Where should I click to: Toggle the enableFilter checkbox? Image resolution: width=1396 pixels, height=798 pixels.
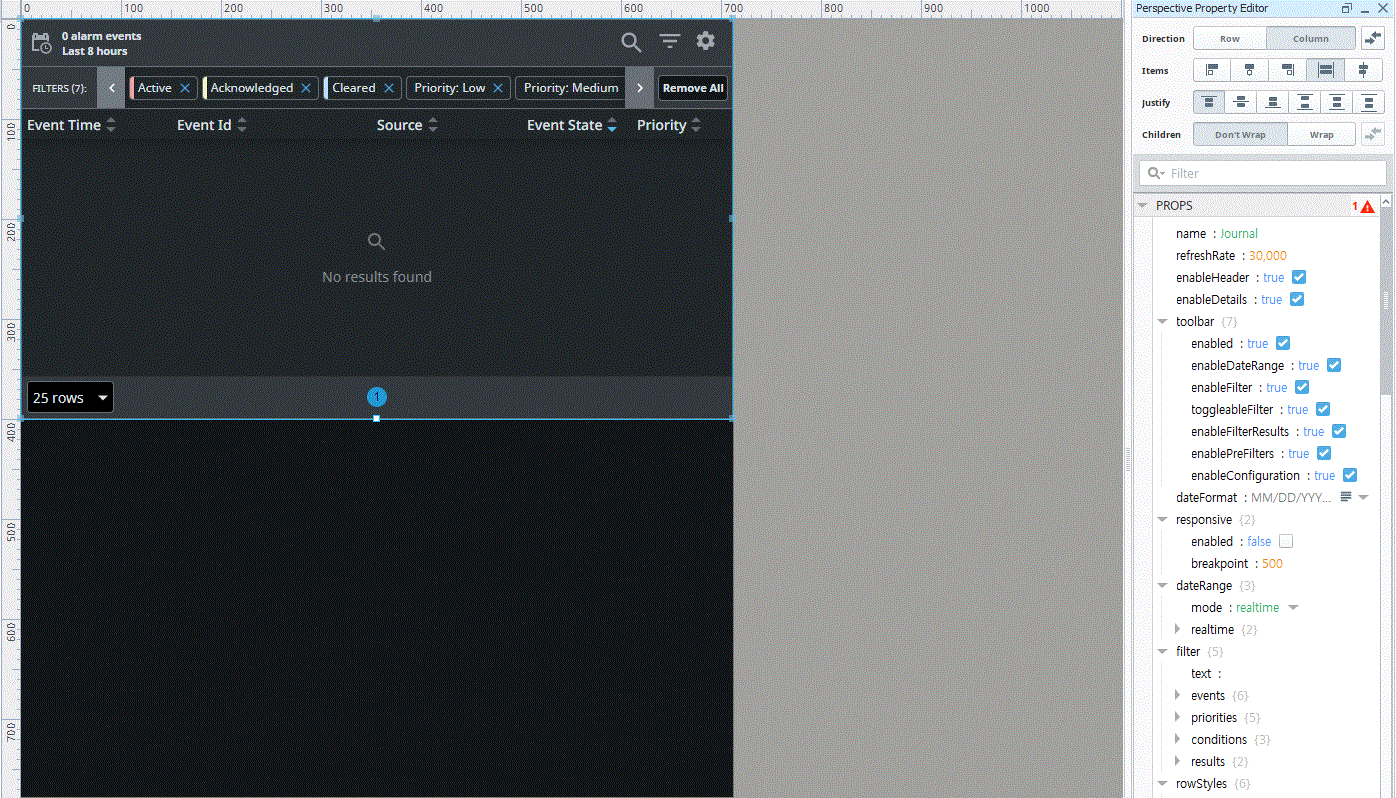[x=1302, y=388]
